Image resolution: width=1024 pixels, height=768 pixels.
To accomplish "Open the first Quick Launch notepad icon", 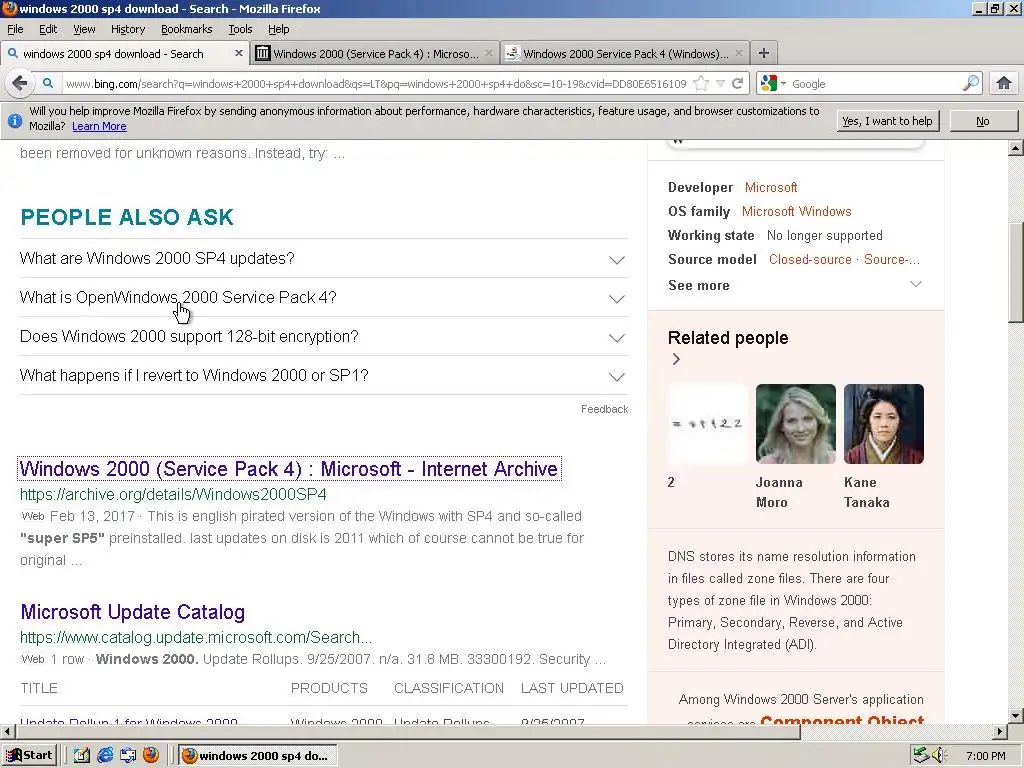I will point(82,756).
